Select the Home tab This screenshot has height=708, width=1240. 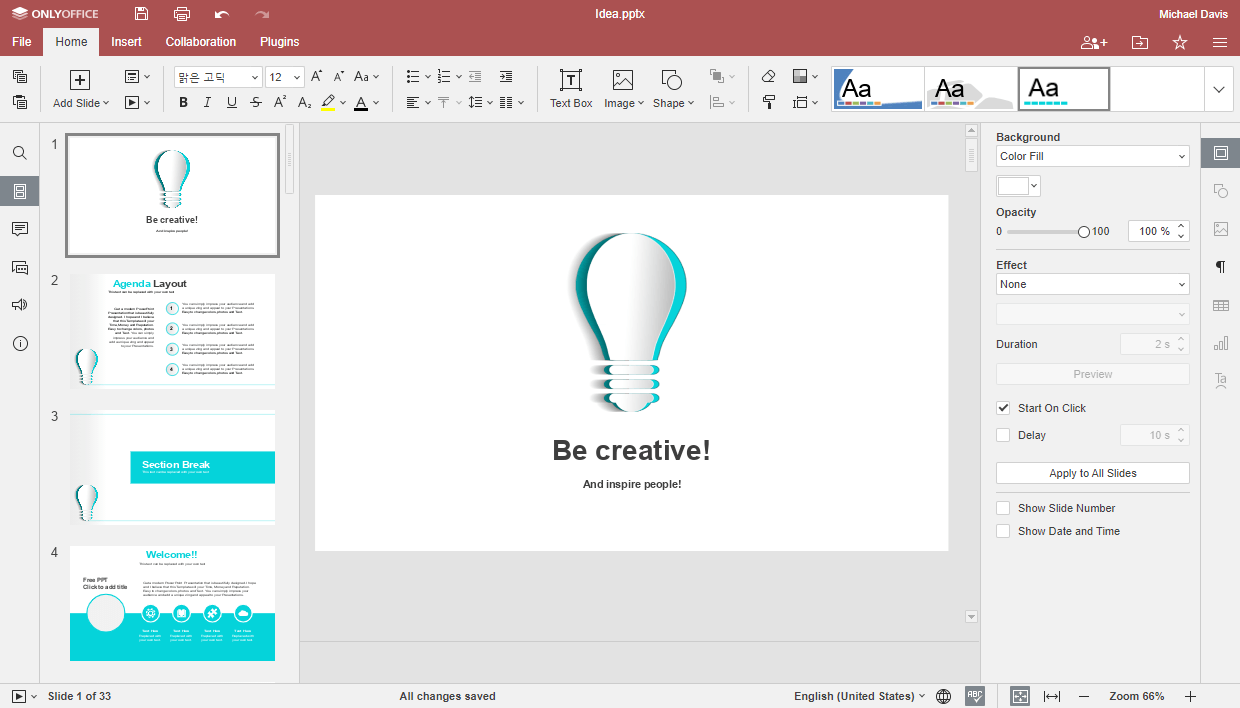coord(71,42)
